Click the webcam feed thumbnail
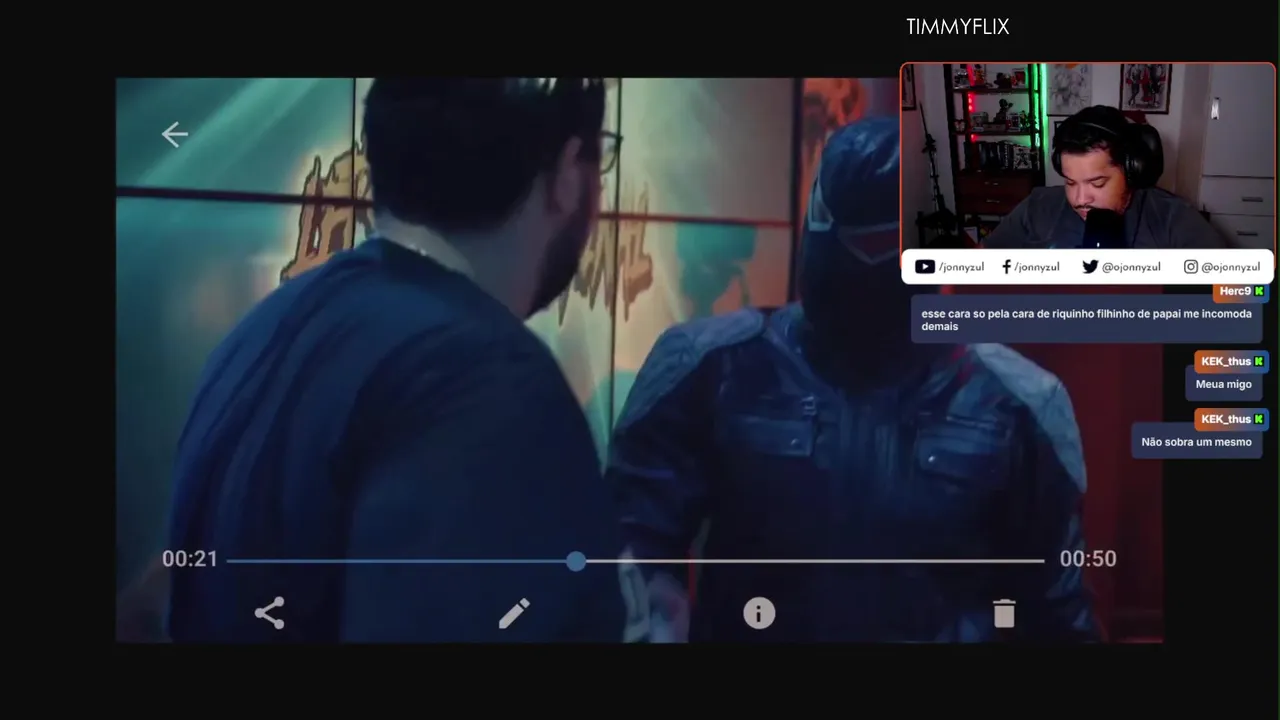Viewport: 1280px width, 720px height. (1088, 156)
